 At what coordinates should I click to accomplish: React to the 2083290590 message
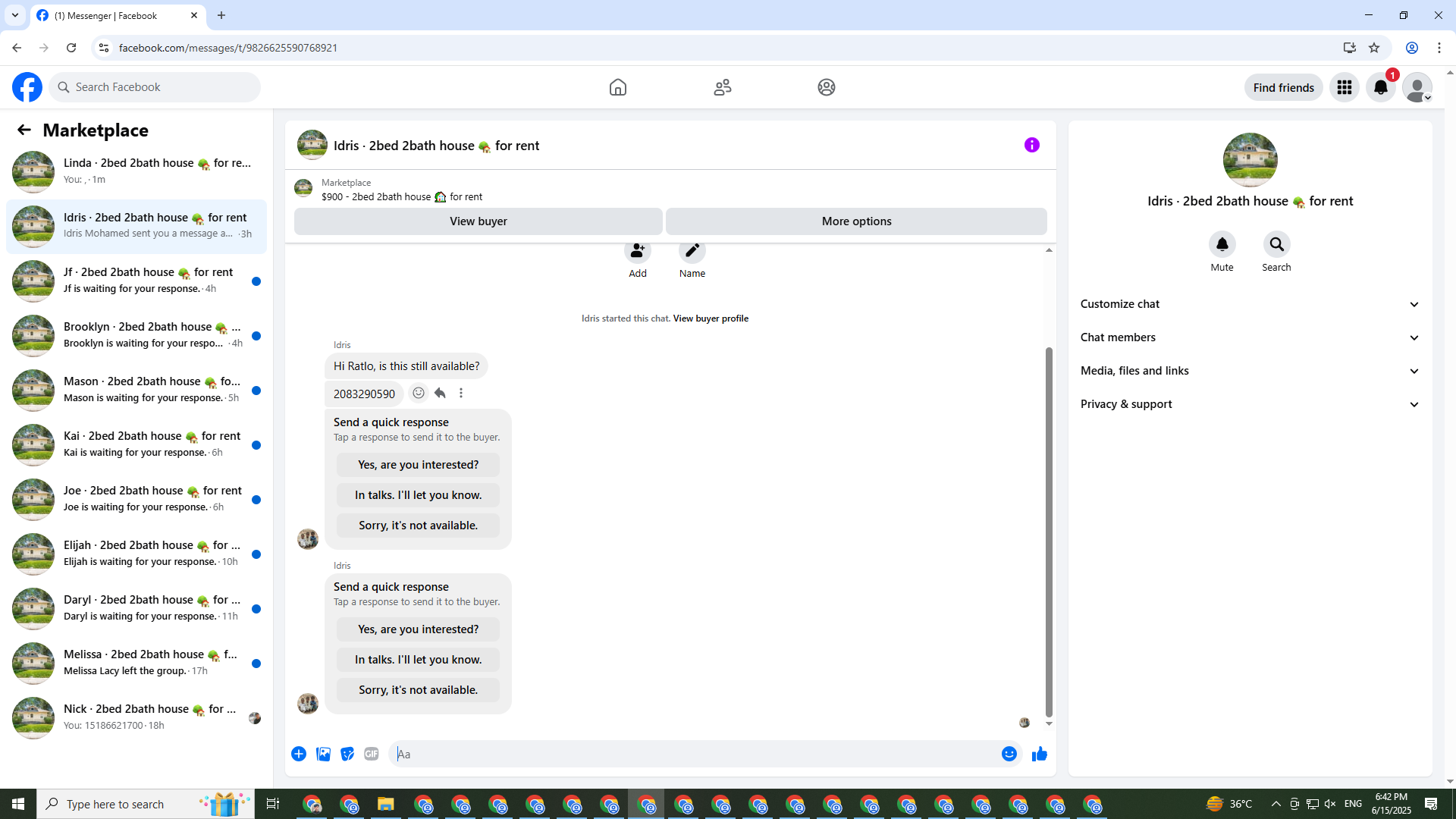[419, 393]
